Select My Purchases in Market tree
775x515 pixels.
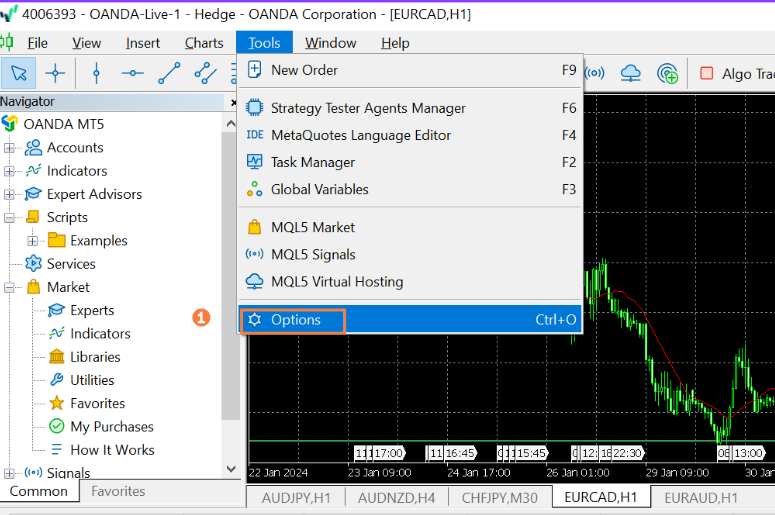coord(111,426)
